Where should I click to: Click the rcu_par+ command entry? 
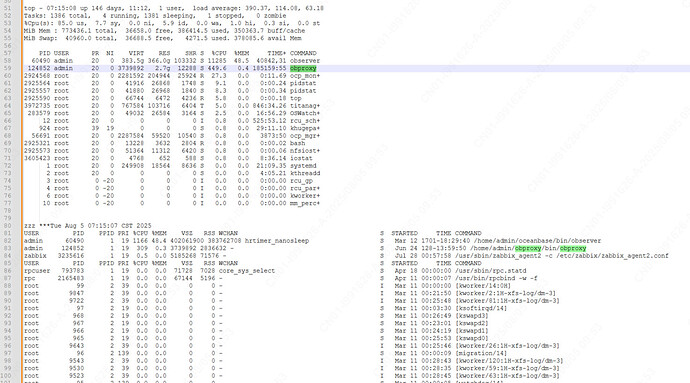(x=305, y=188)
